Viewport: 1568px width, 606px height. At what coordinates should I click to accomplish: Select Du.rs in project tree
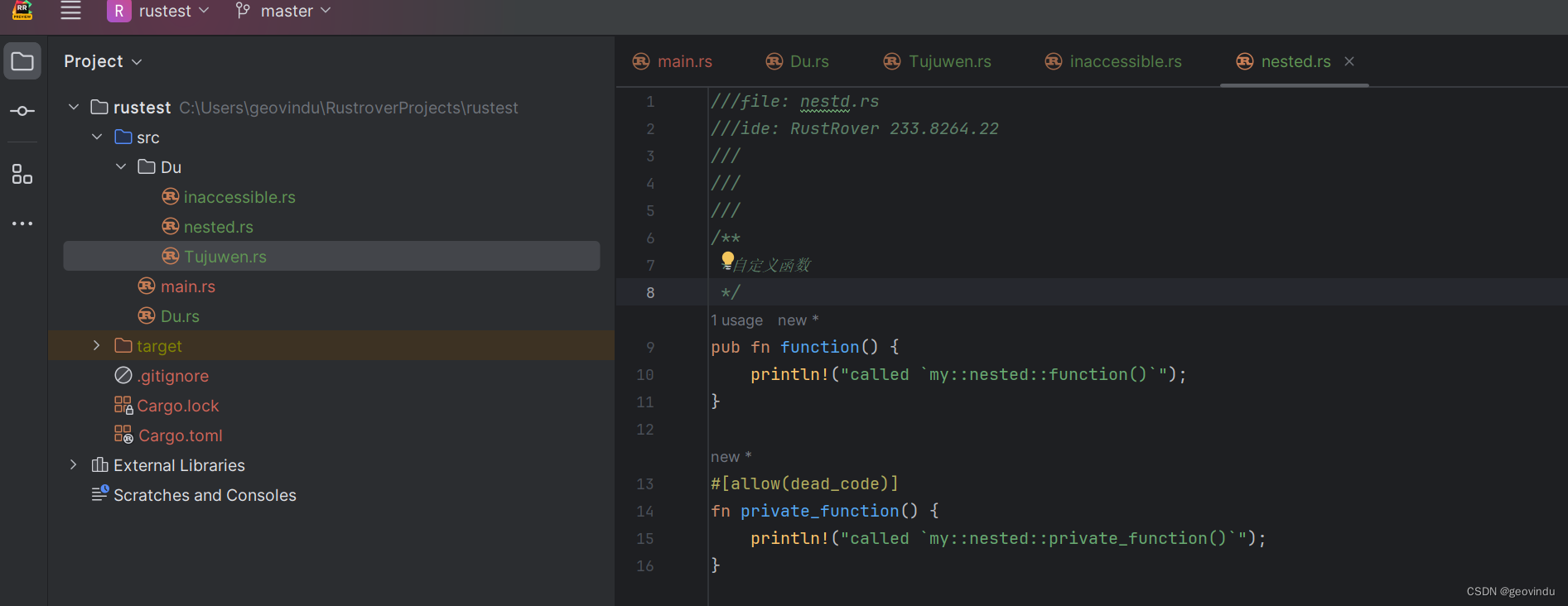click(x=180, y=316)
